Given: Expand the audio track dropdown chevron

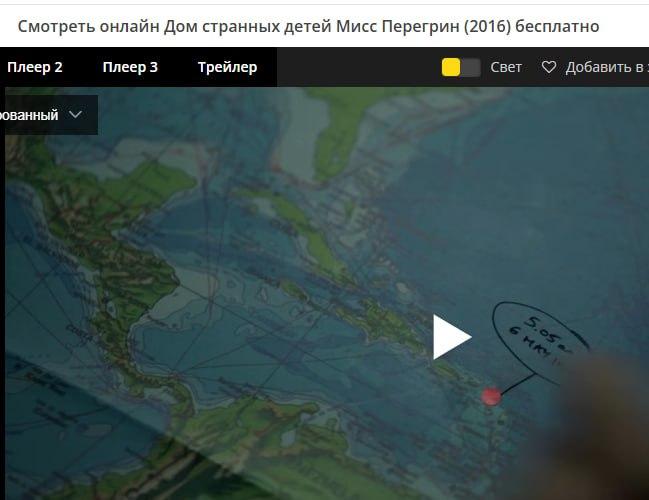Looking at the screenshot, I should tap(75, 114).
